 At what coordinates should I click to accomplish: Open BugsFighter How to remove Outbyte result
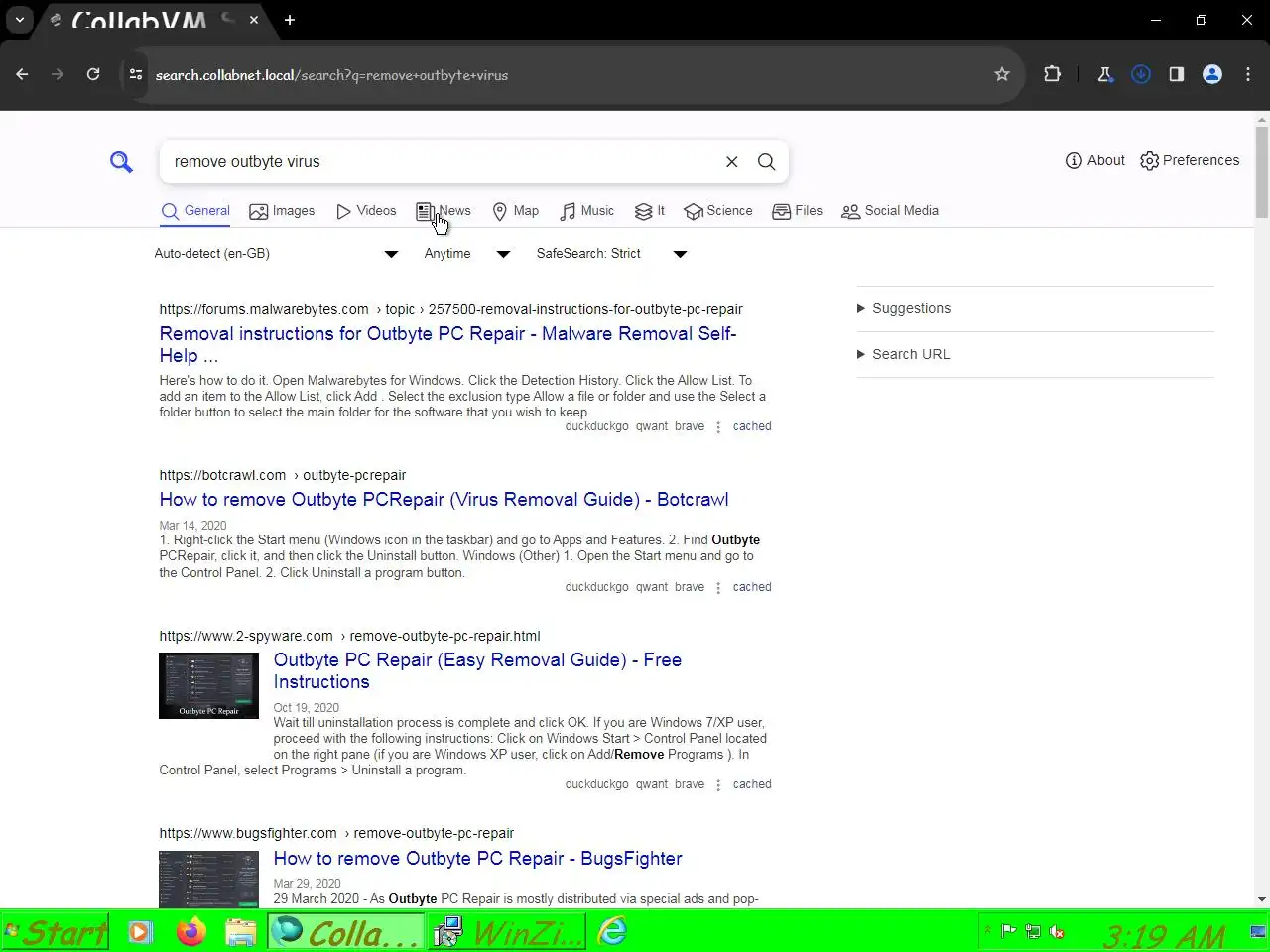tap(477, 858)
